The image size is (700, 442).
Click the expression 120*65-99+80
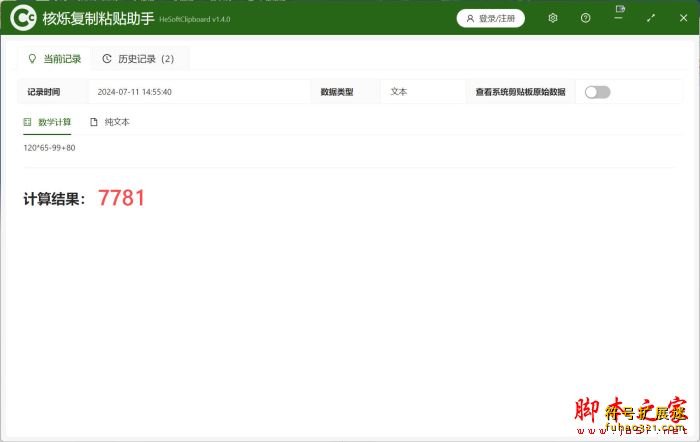(49, 148)
